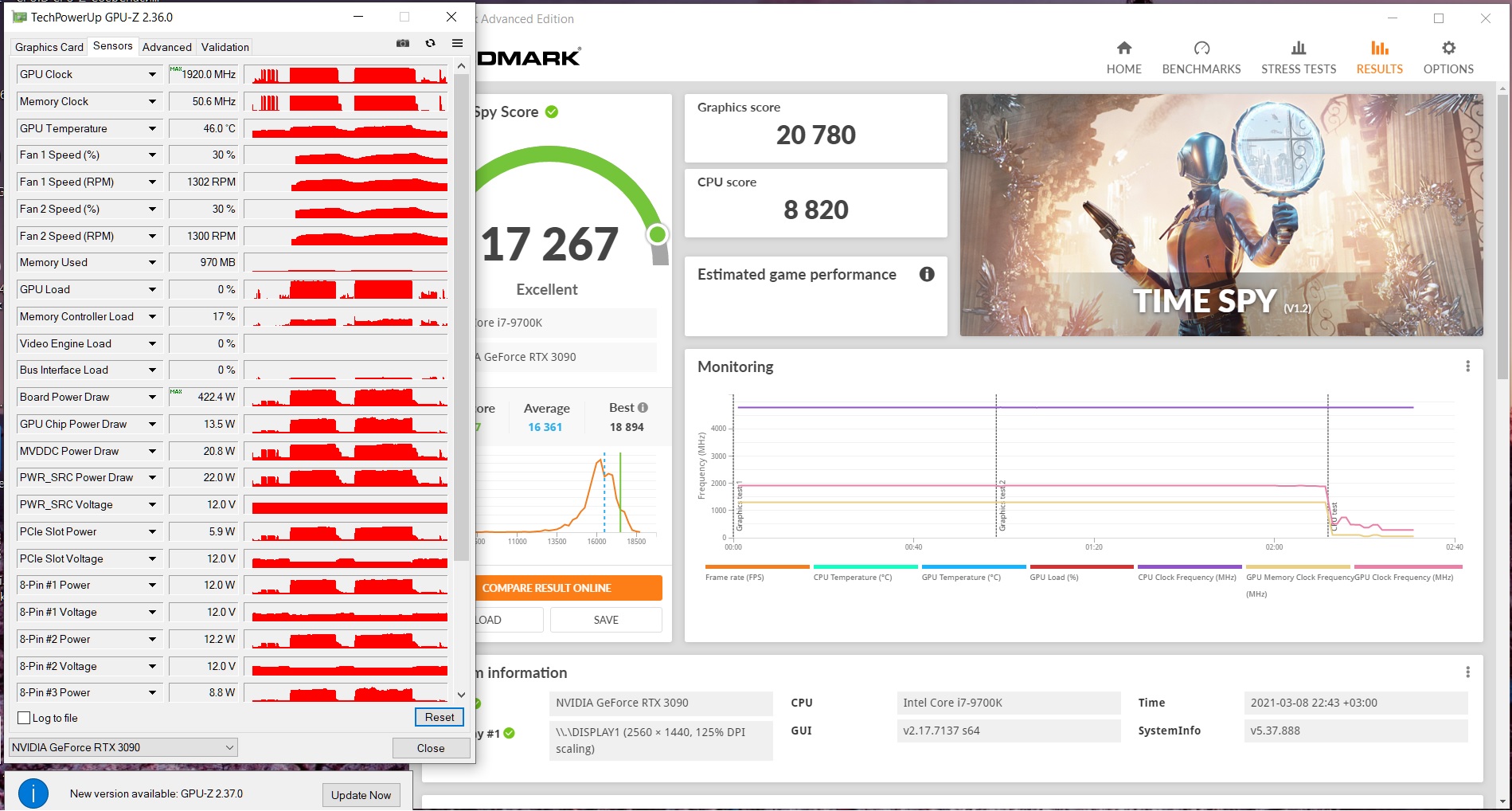The height and width of the screenshot is (811, 1512).
Task: Click Frame rate (FPS) legend color bar
Action: point(757,567)
